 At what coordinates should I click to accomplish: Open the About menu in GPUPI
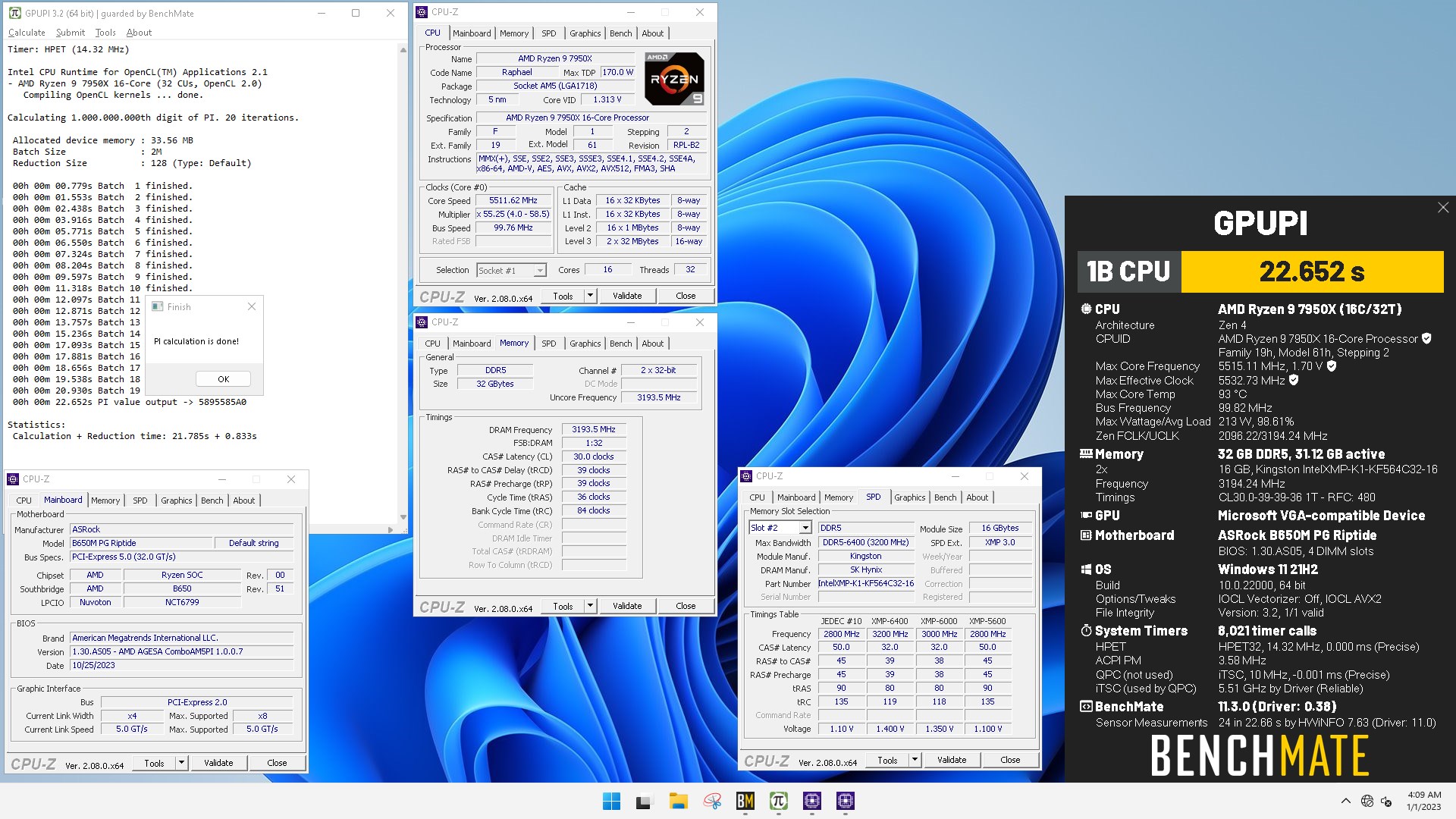(139, 33)
